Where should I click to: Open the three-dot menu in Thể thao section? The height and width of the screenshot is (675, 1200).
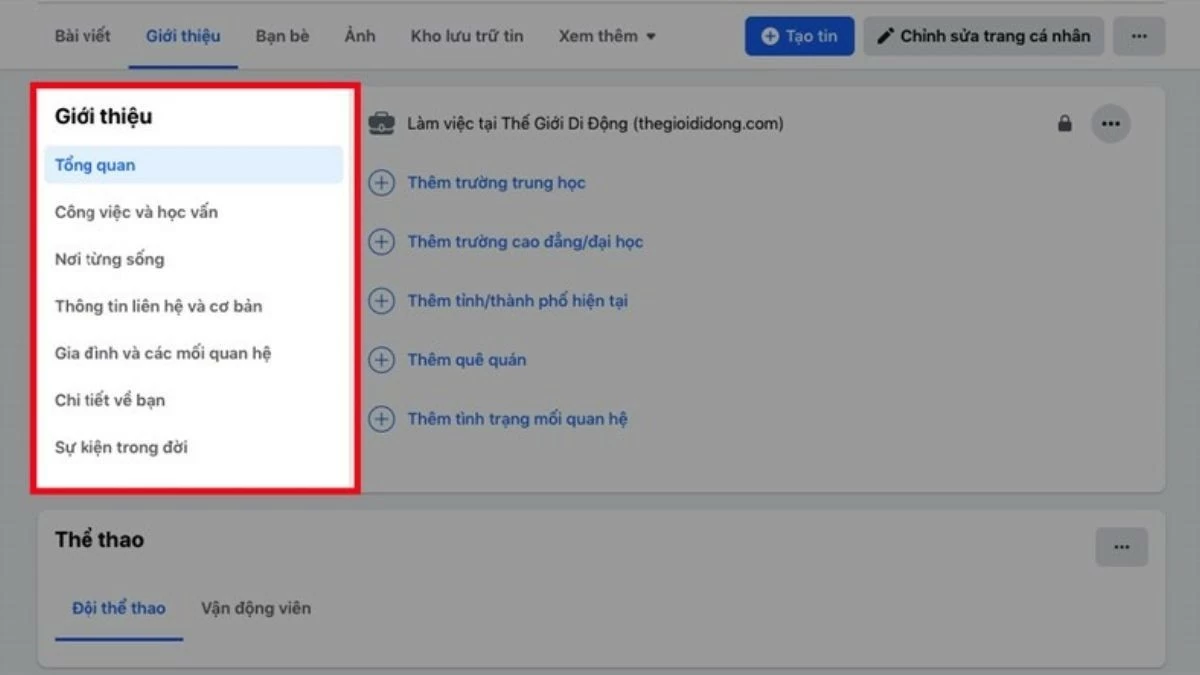pos(1121,547)
